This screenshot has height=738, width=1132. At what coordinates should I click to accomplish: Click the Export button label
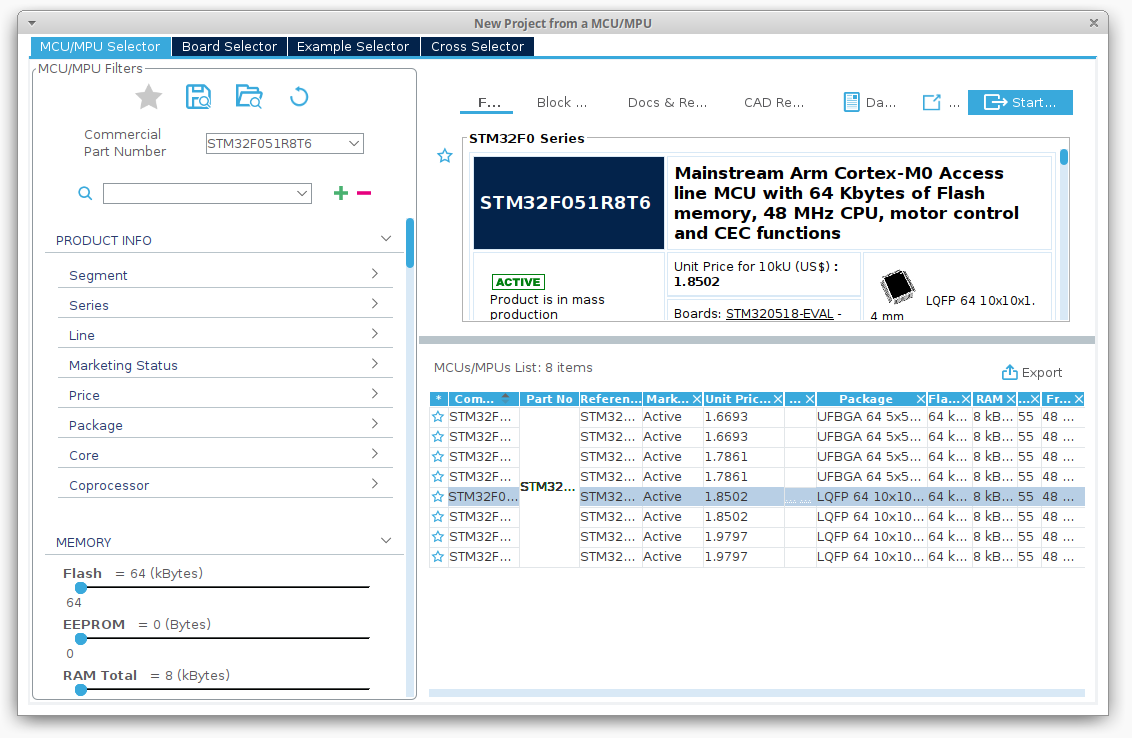point(1042,373)
